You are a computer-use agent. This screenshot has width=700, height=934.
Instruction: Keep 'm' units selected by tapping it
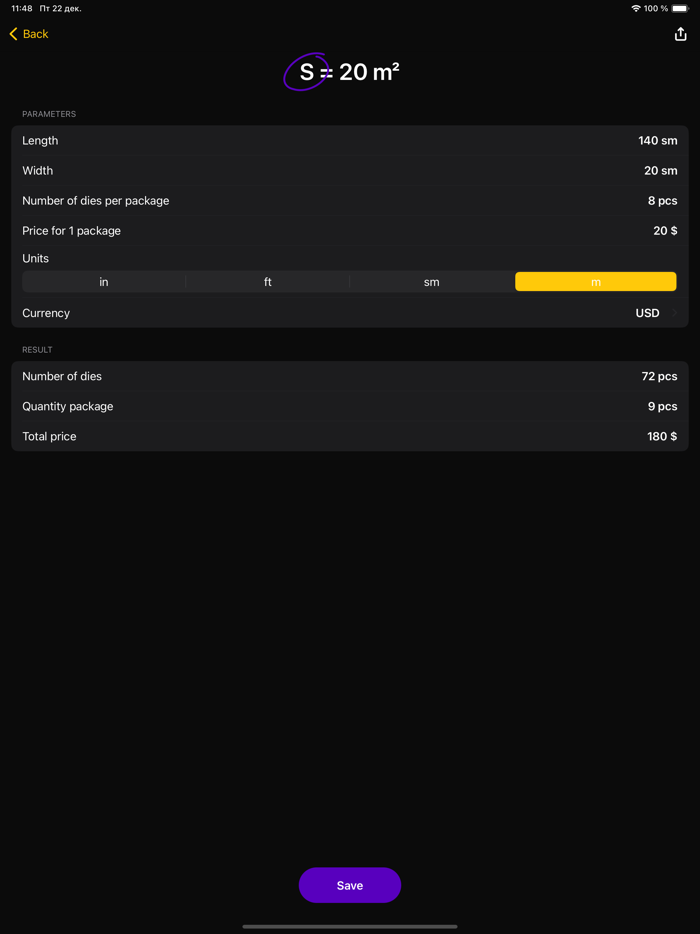click(x=595, y=281)
